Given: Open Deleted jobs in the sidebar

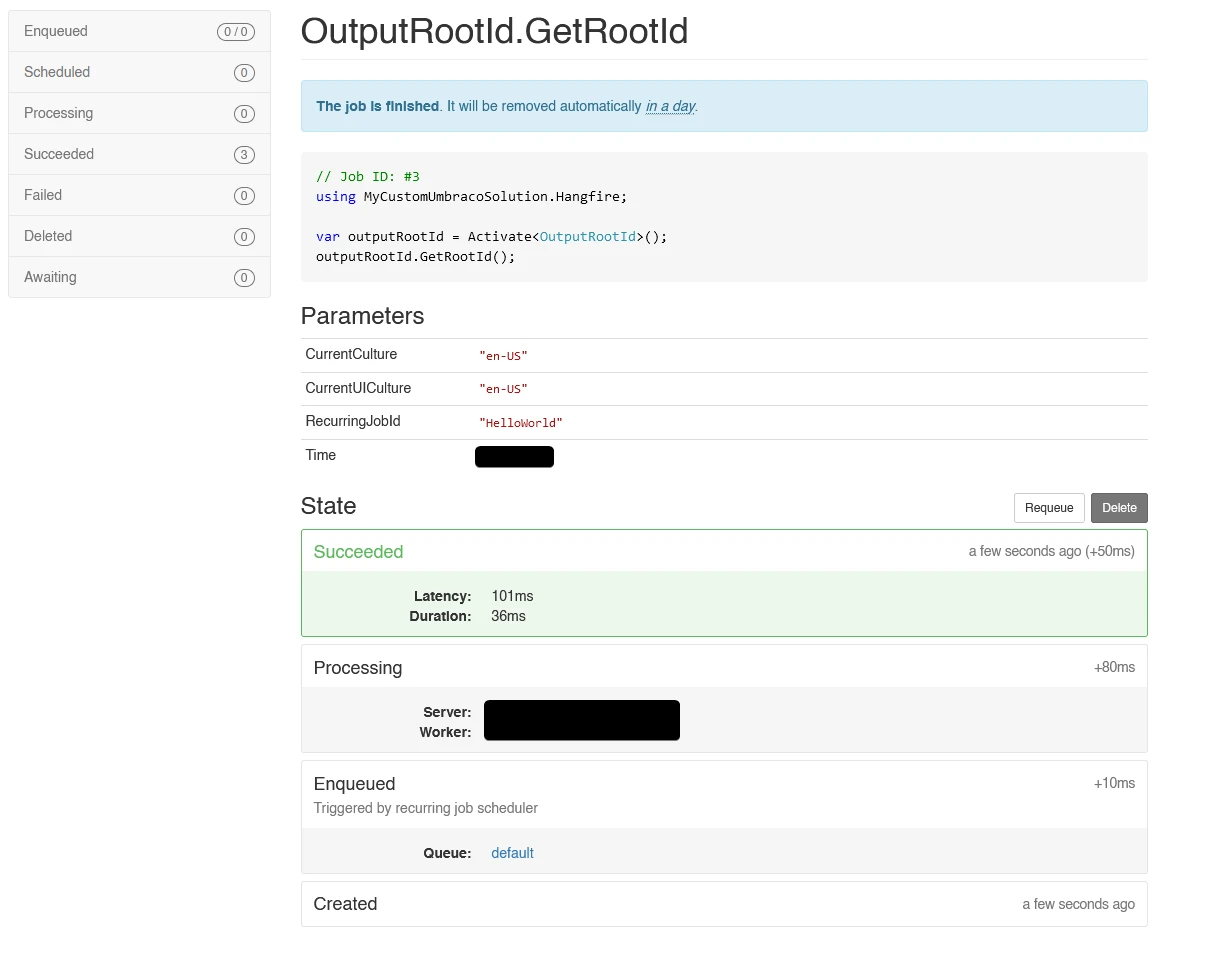Looking at the screenshot, I should point(48,236).
